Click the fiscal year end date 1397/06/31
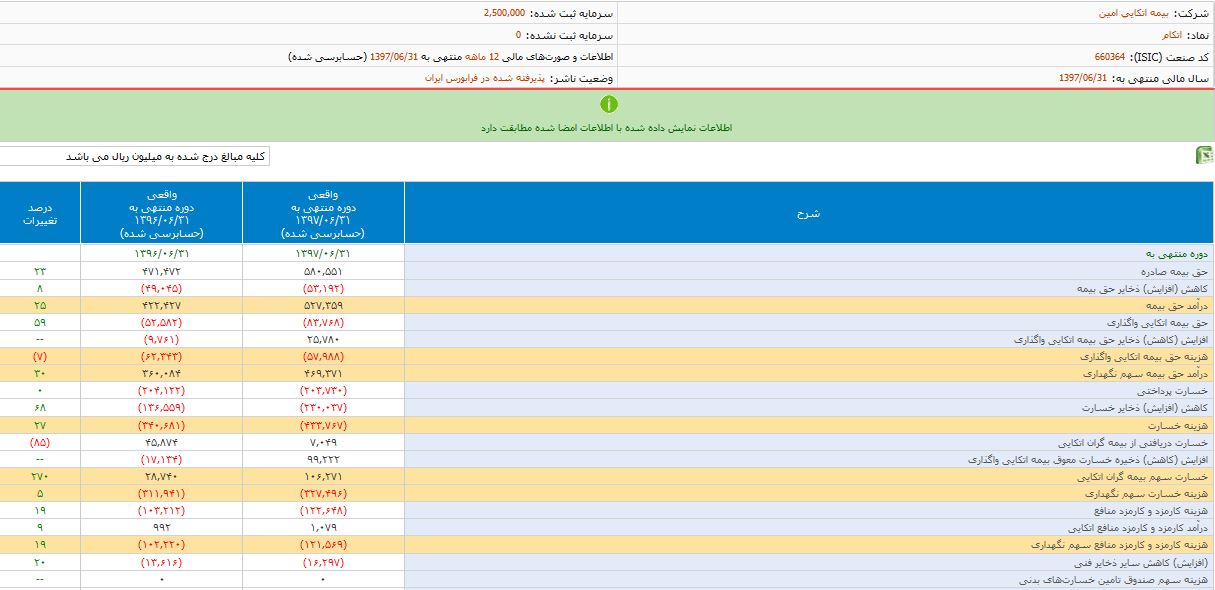This screenshot has height=590, width=1215. (1083, 78)
